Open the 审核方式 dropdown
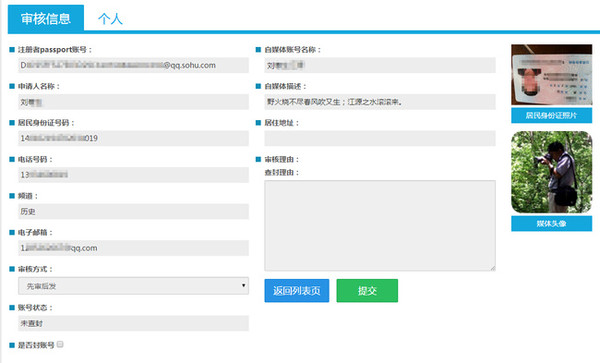The image size is (600, 363). point(133,286)
